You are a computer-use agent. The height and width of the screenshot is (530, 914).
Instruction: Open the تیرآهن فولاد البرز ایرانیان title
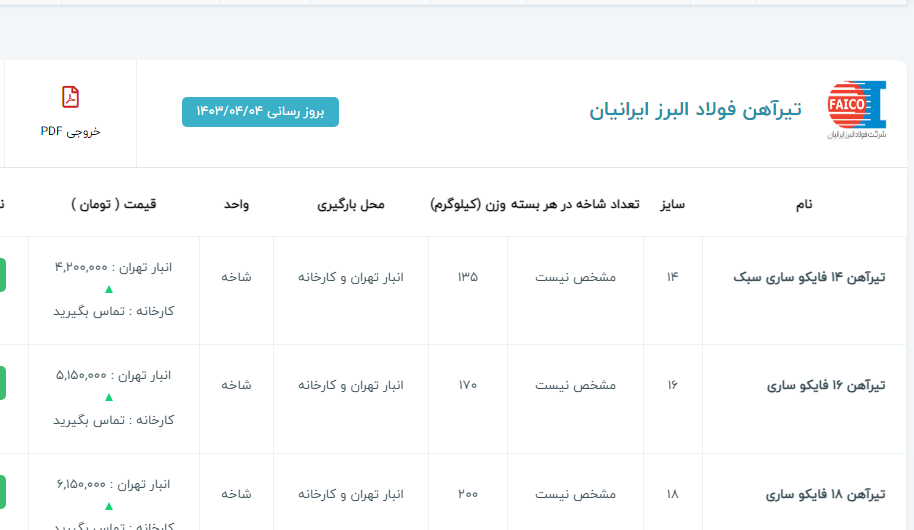tap(695, 111)
